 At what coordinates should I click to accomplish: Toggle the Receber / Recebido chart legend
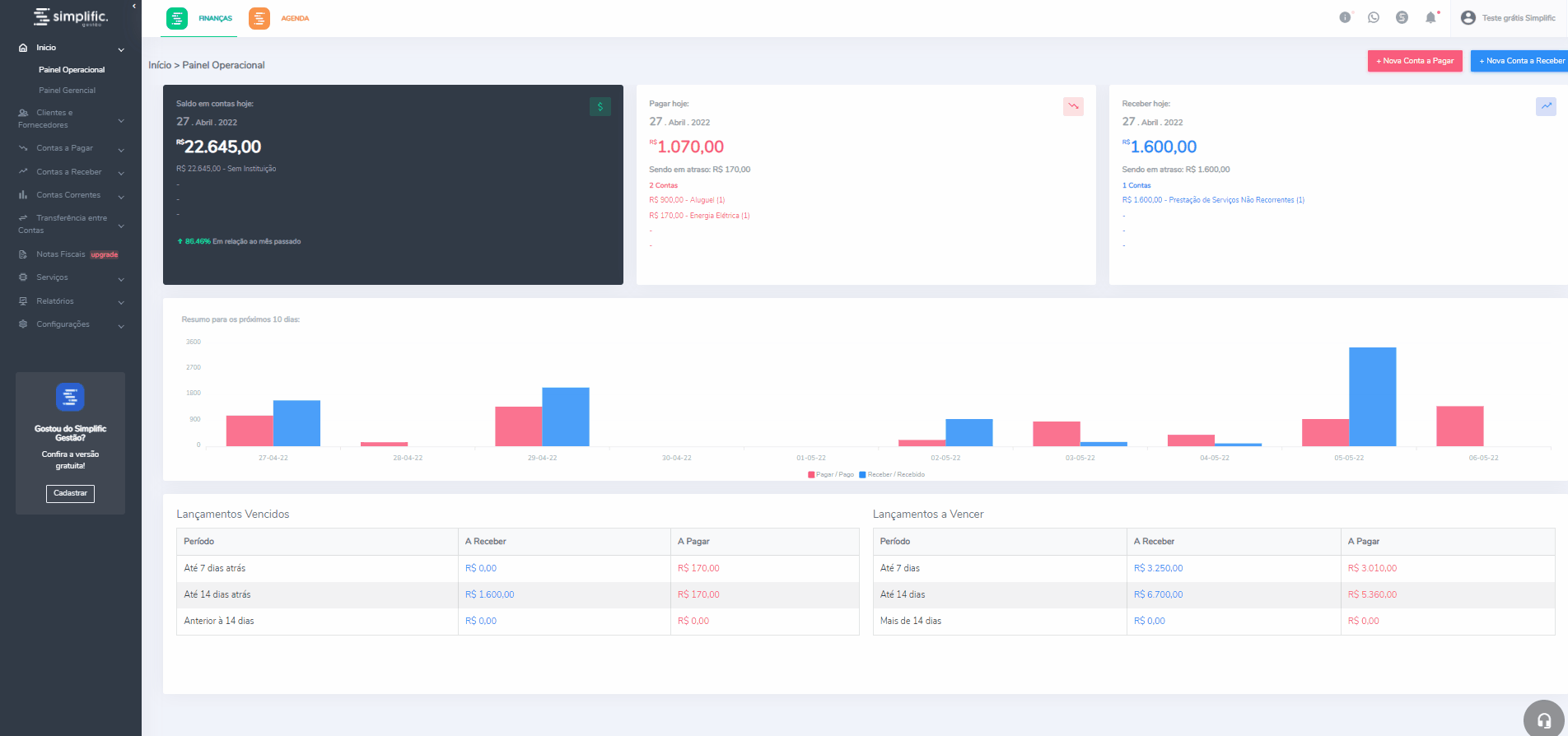coord(892,475)
